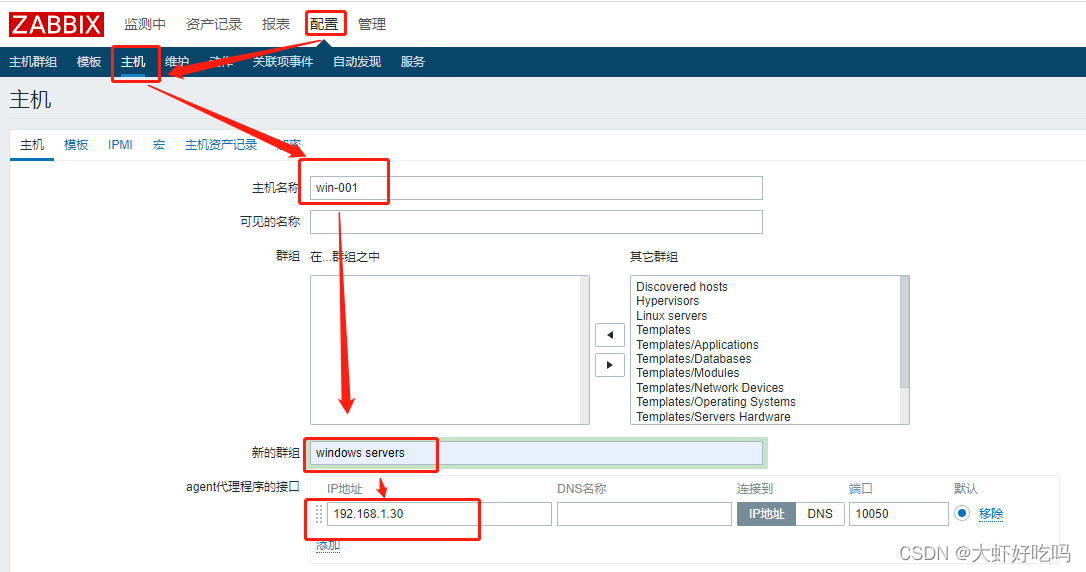Select Templates/Applications group
This screenshot has width=1086, height=572.
click(x=697, y=345)
